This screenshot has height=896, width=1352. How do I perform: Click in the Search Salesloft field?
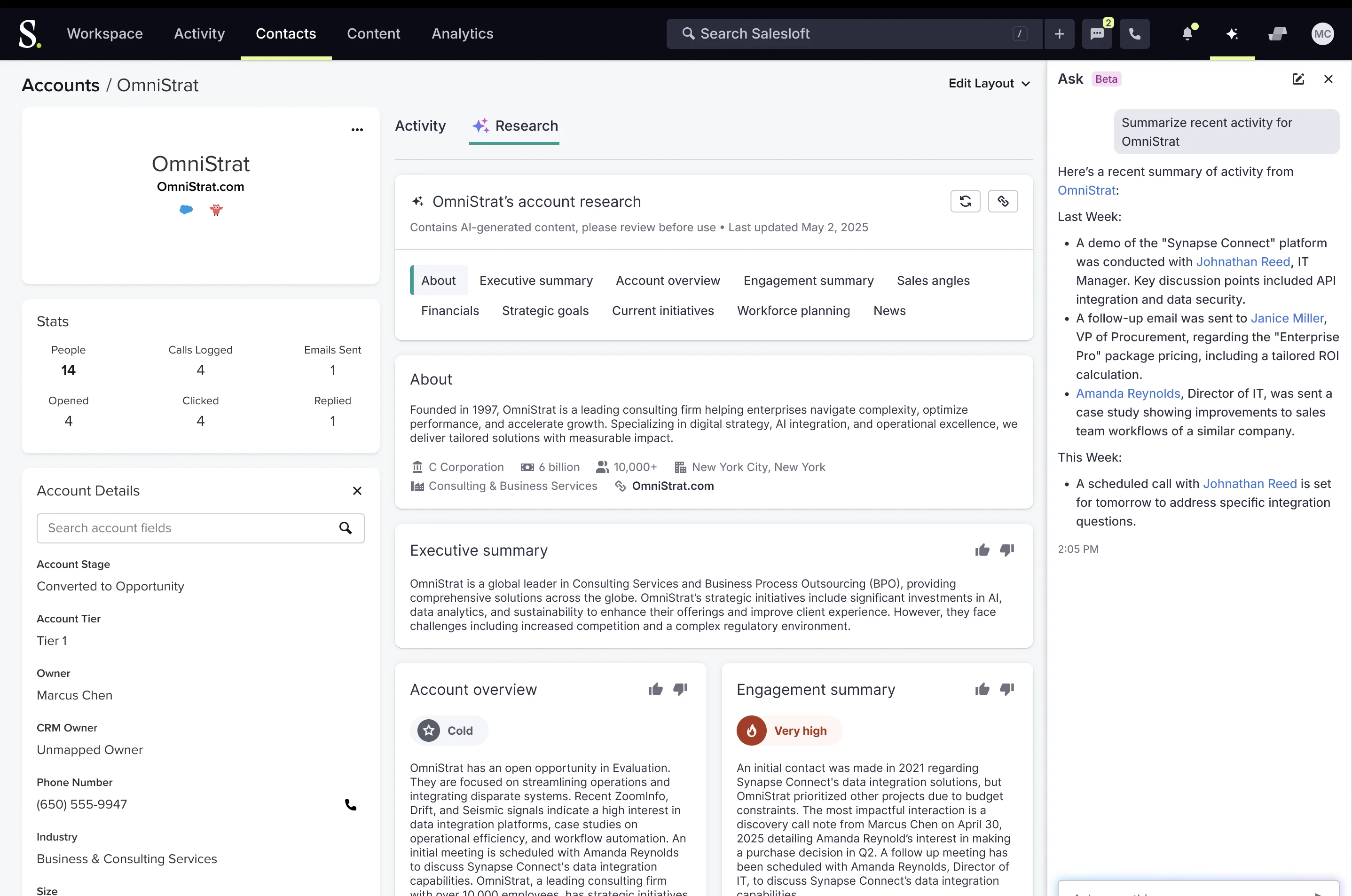coord(854,34)
